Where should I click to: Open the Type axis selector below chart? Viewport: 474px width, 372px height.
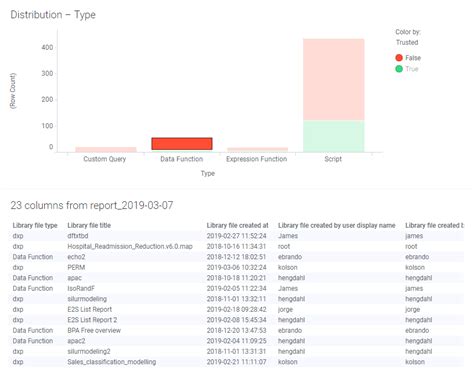click(208, 173)
